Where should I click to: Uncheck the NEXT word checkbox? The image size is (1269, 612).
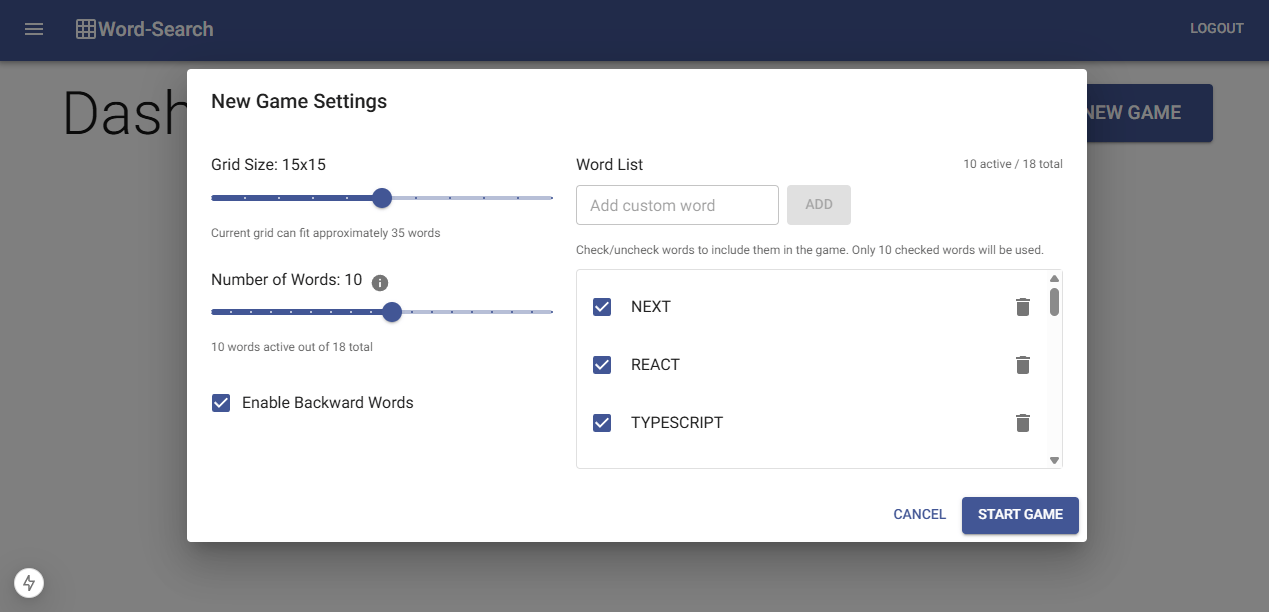(x=602, y=307)
